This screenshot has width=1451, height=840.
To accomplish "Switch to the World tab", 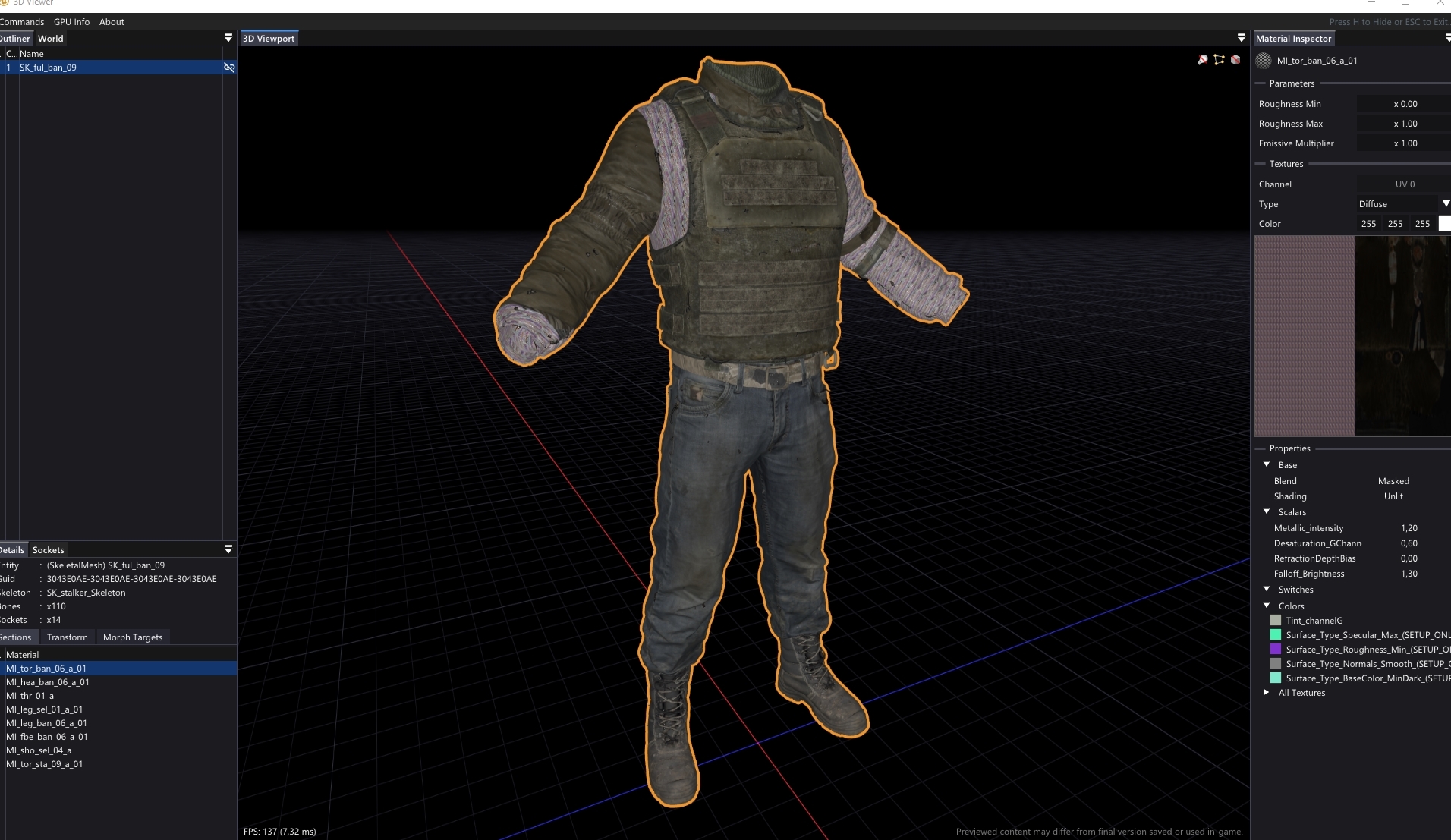I will coord(51,39).
